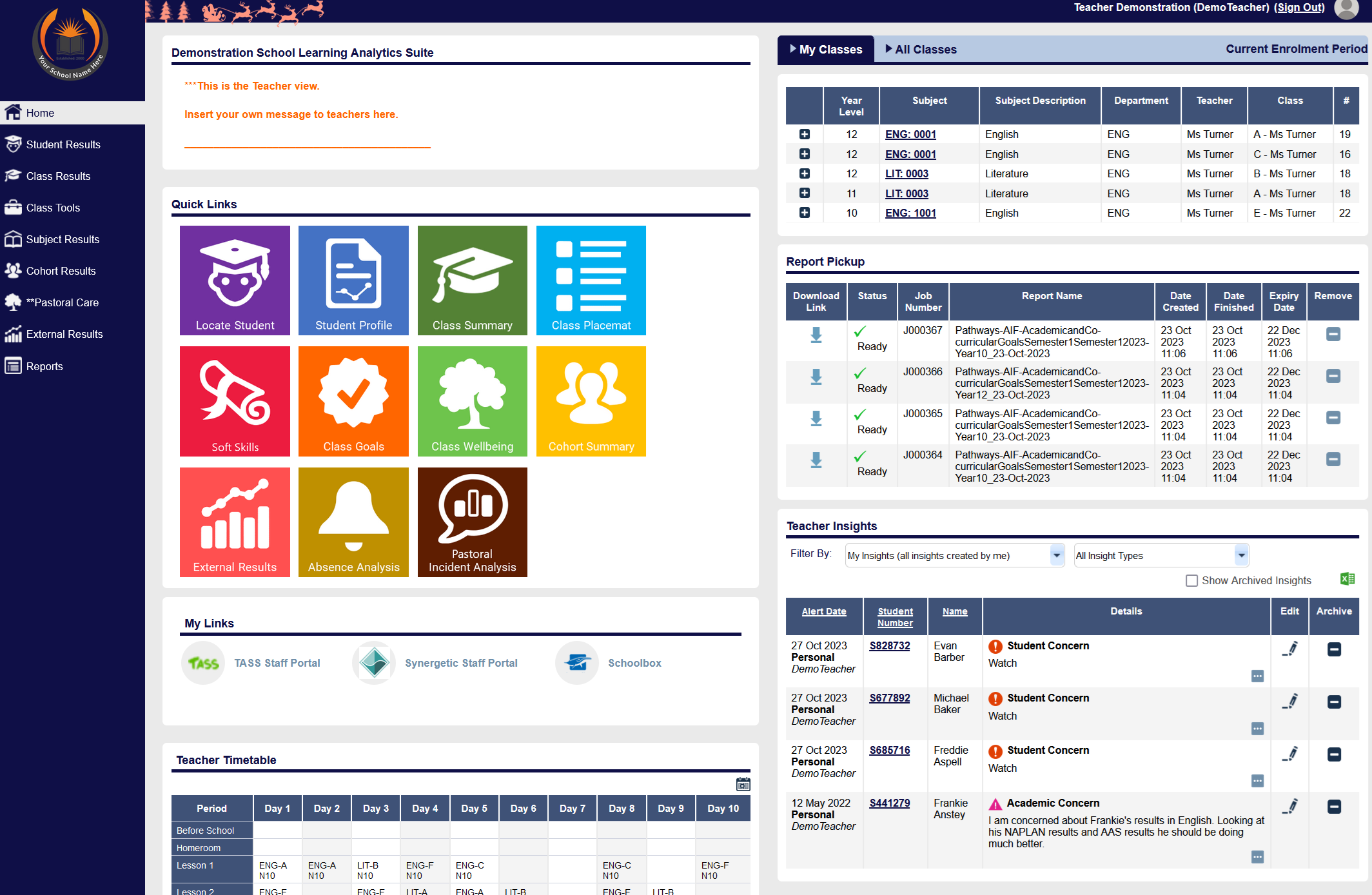Remove report J000366 from Report Pickup
The height and width of the screenshot is (895, 1372).
pos(1333,376)
